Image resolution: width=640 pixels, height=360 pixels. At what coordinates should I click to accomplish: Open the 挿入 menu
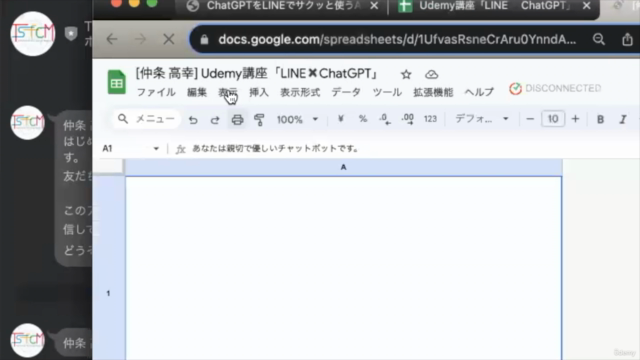coord(259,92)
